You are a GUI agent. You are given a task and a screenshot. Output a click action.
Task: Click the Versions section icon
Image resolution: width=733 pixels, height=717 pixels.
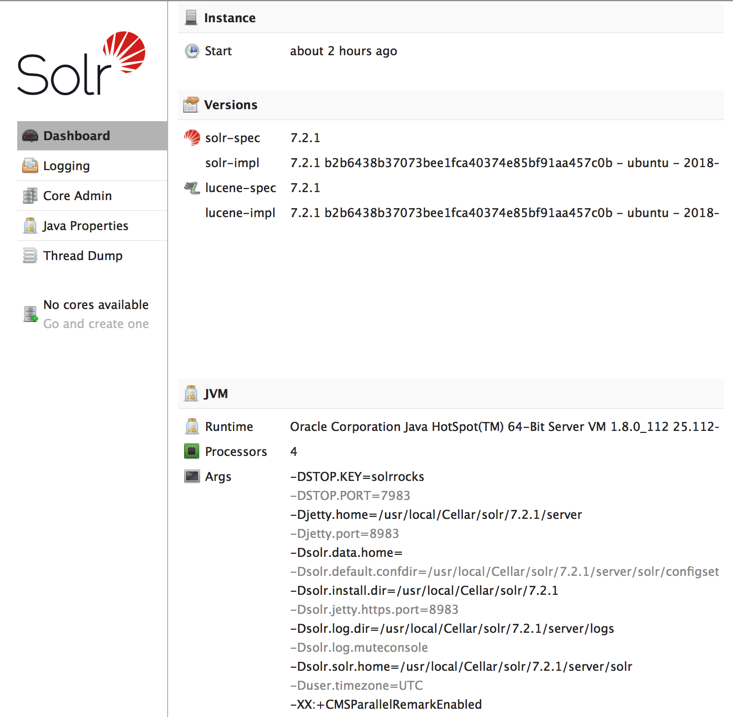pyautogui.click(x=191, y=105)
